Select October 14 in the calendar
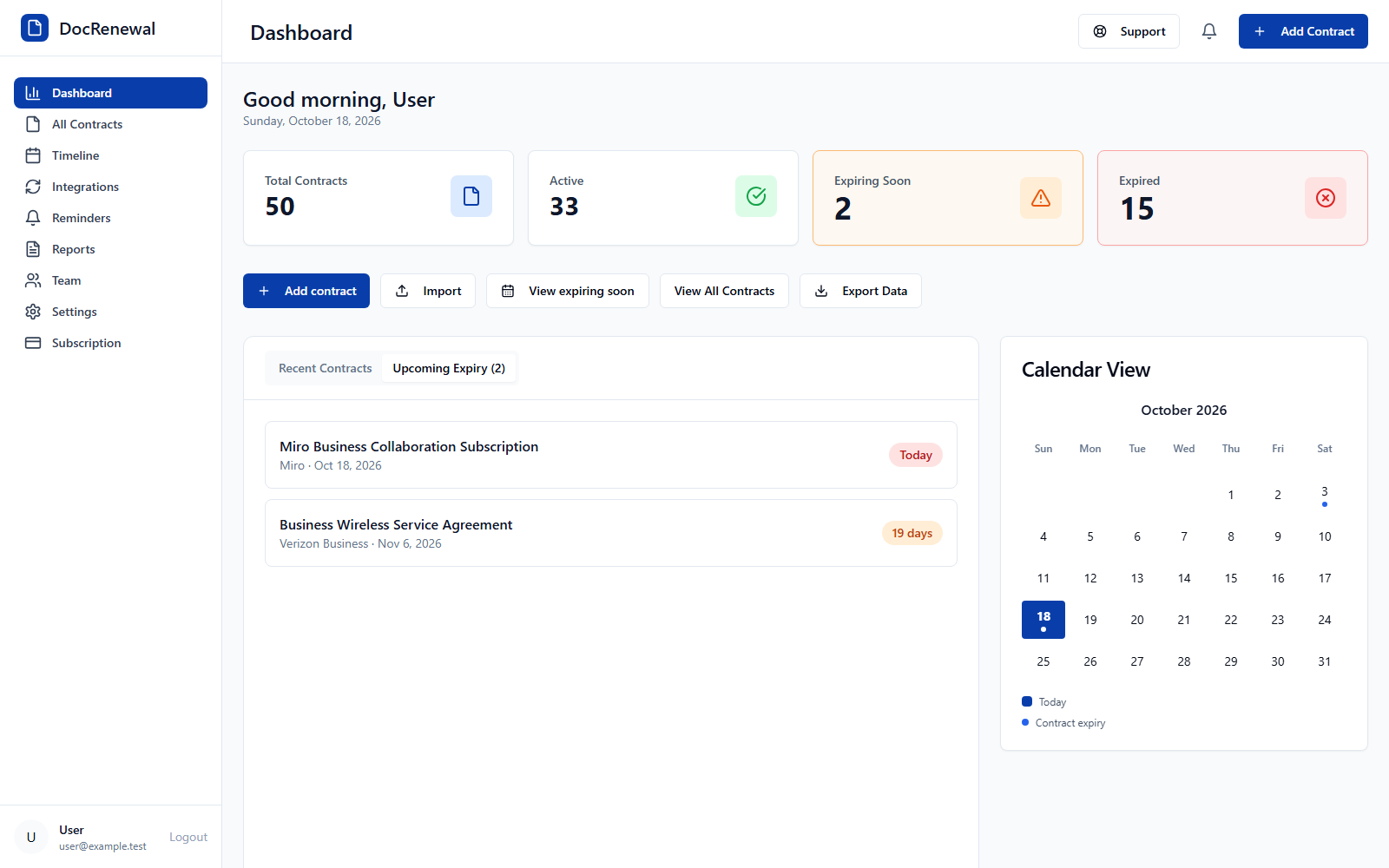This screenshot has height=868, width=1389. 1184,578
